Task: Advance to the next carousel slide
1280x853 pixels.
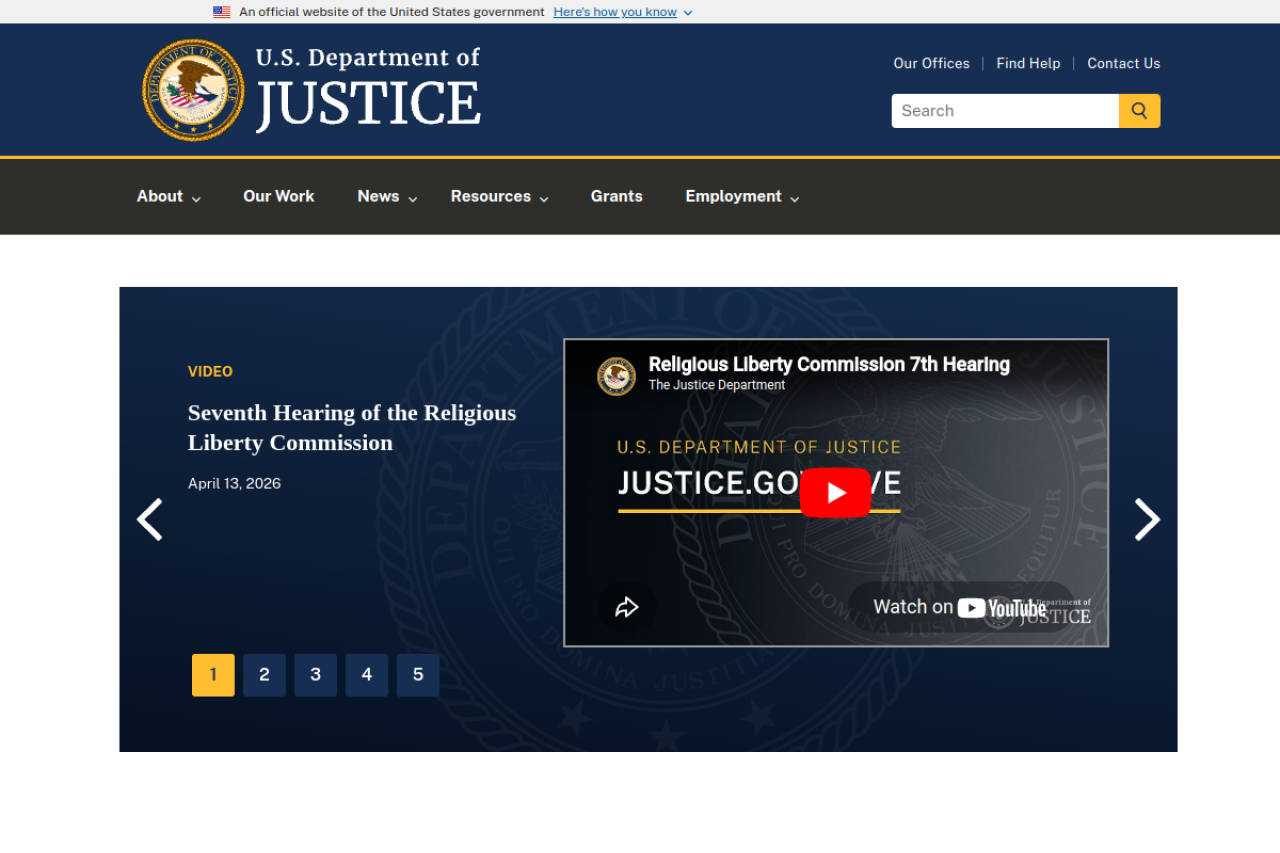Action: pyautogui.click(x=1146, y=520)
